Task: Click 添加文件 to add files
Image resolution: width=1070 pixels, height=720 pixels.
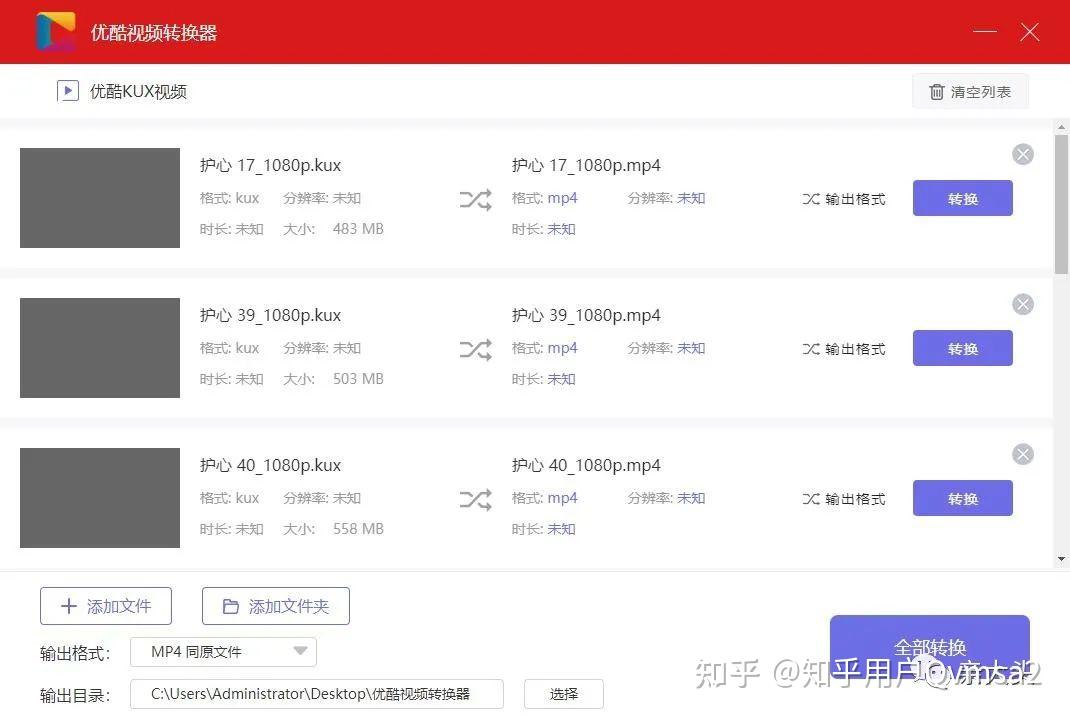Action: (105, 605)
